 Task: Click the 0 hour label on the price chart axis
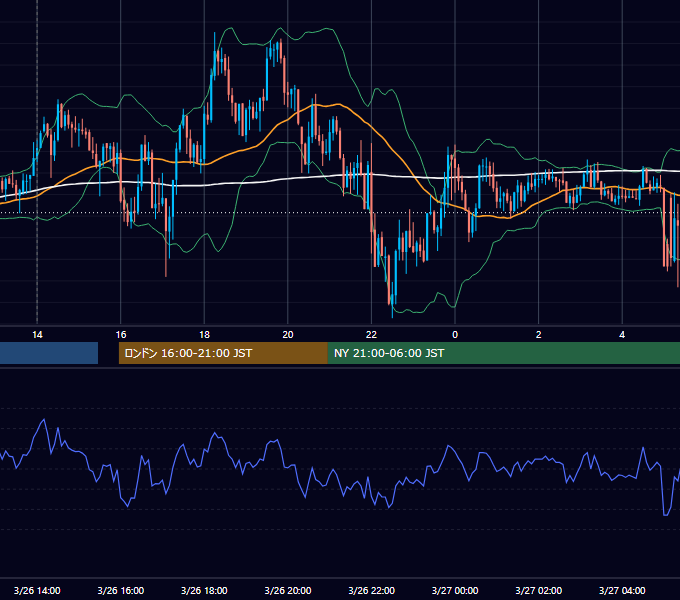[455, 335]
